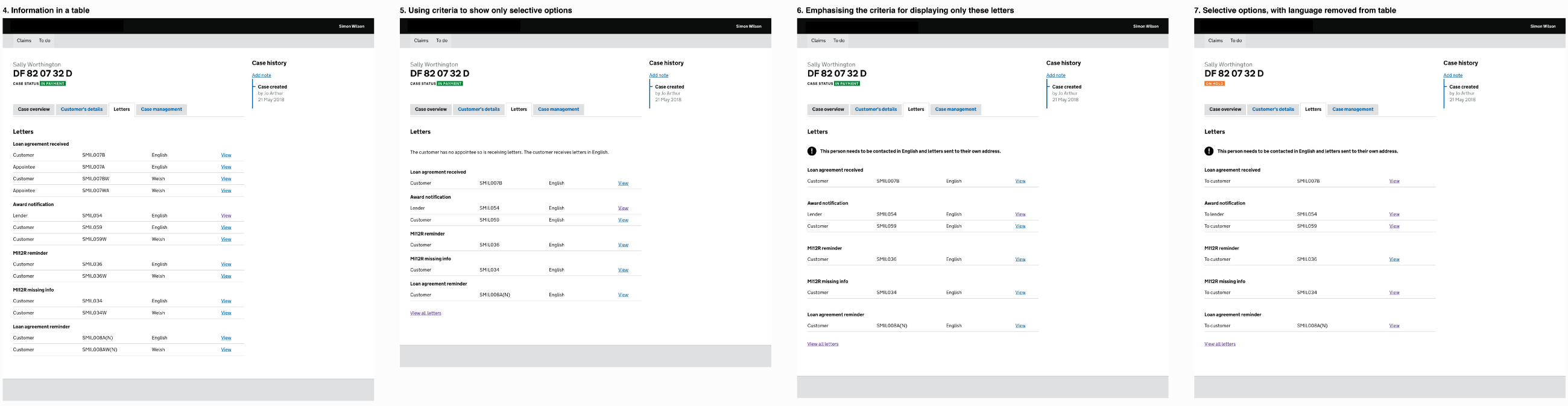
Task: Click To do in mockup 4 navigation bar
Action: 45,41
